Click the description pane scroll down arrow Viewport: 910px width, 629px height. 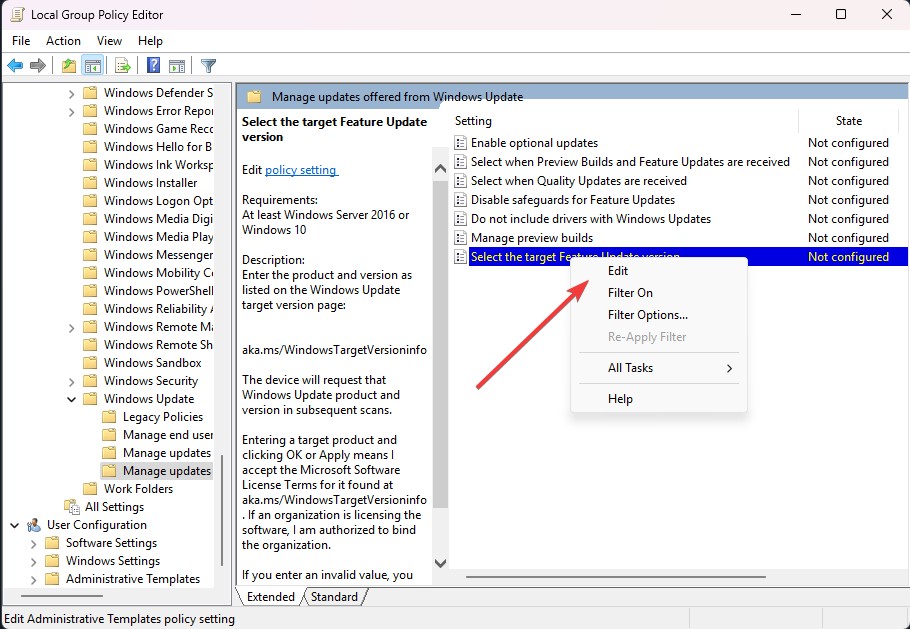tap(440, 563)
